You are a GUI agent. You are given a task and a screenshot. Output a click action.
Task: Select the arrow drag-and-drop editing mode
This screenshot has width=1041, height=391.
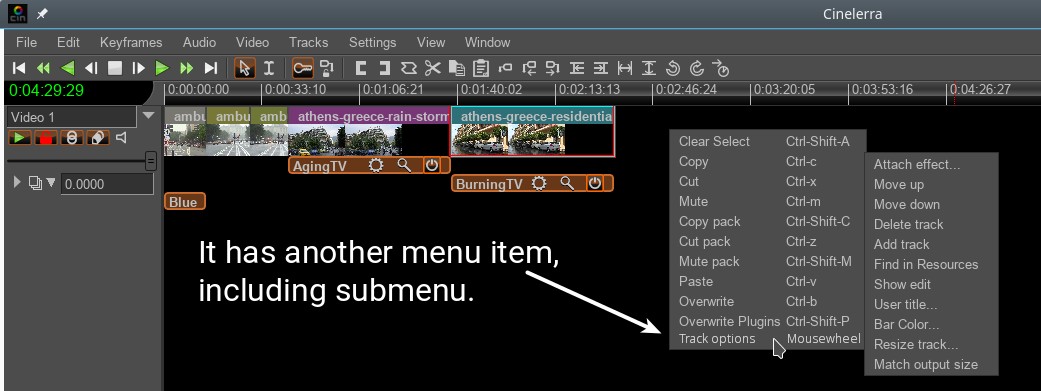[245, 68]
